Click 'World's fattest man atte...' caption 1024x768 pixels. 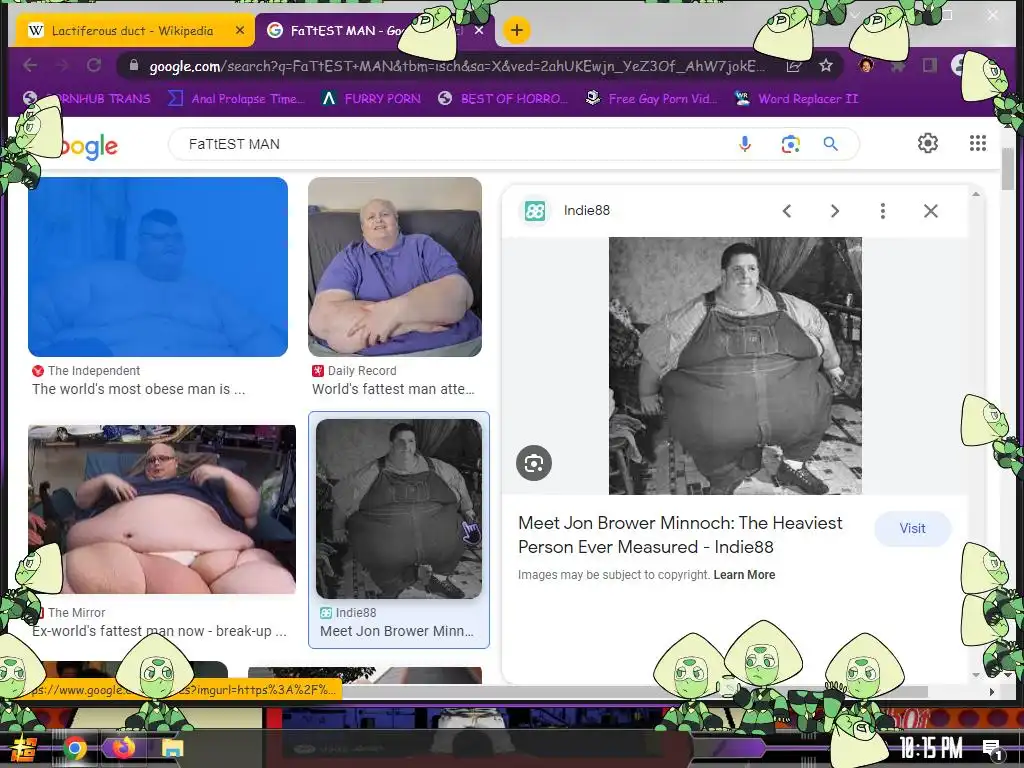pyautogui.click(x=393, y=389)
